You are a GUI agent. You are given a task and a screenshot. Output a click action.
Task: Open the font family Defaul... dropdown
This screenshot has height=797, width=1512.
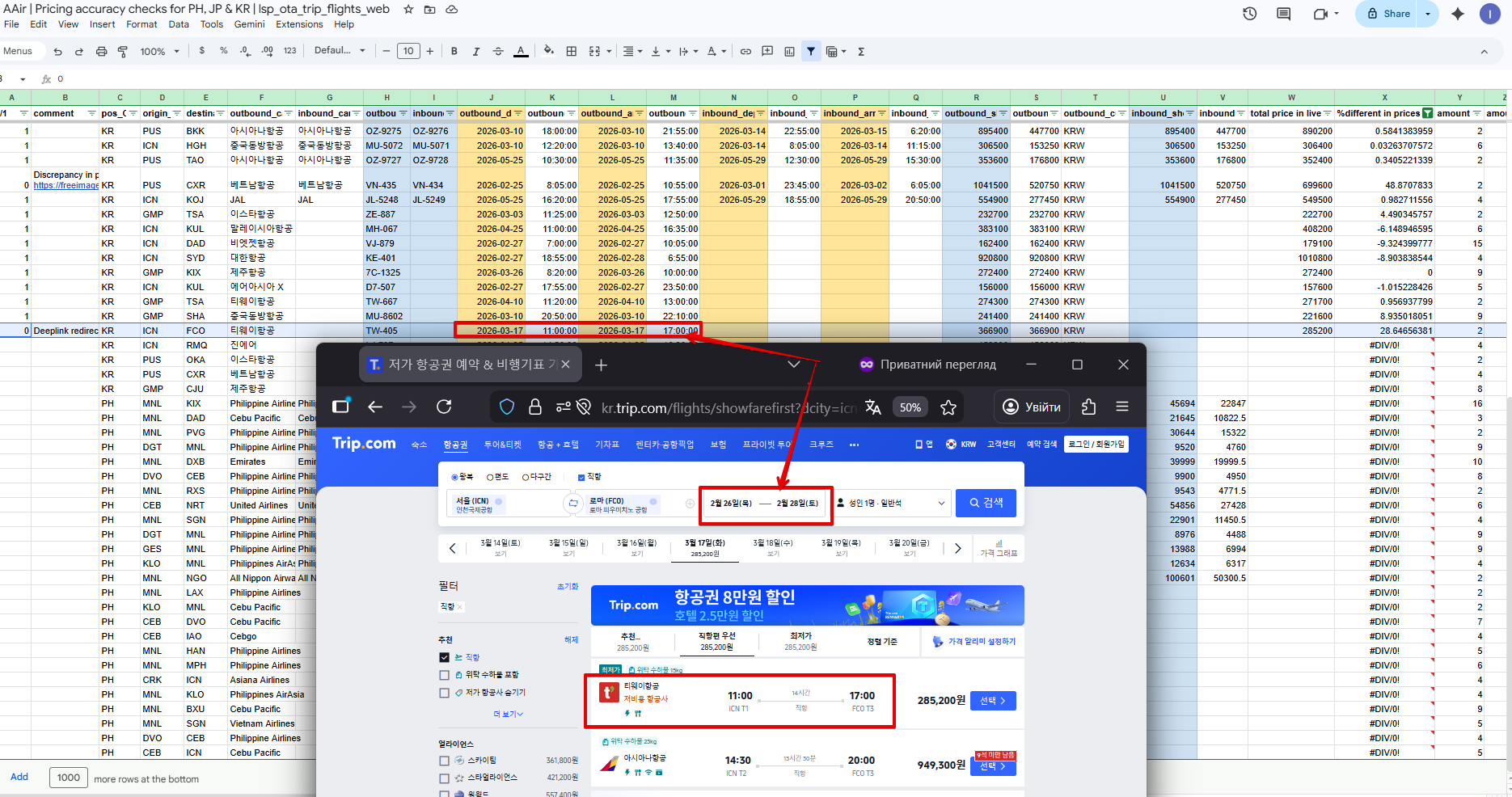pos(340,51)
